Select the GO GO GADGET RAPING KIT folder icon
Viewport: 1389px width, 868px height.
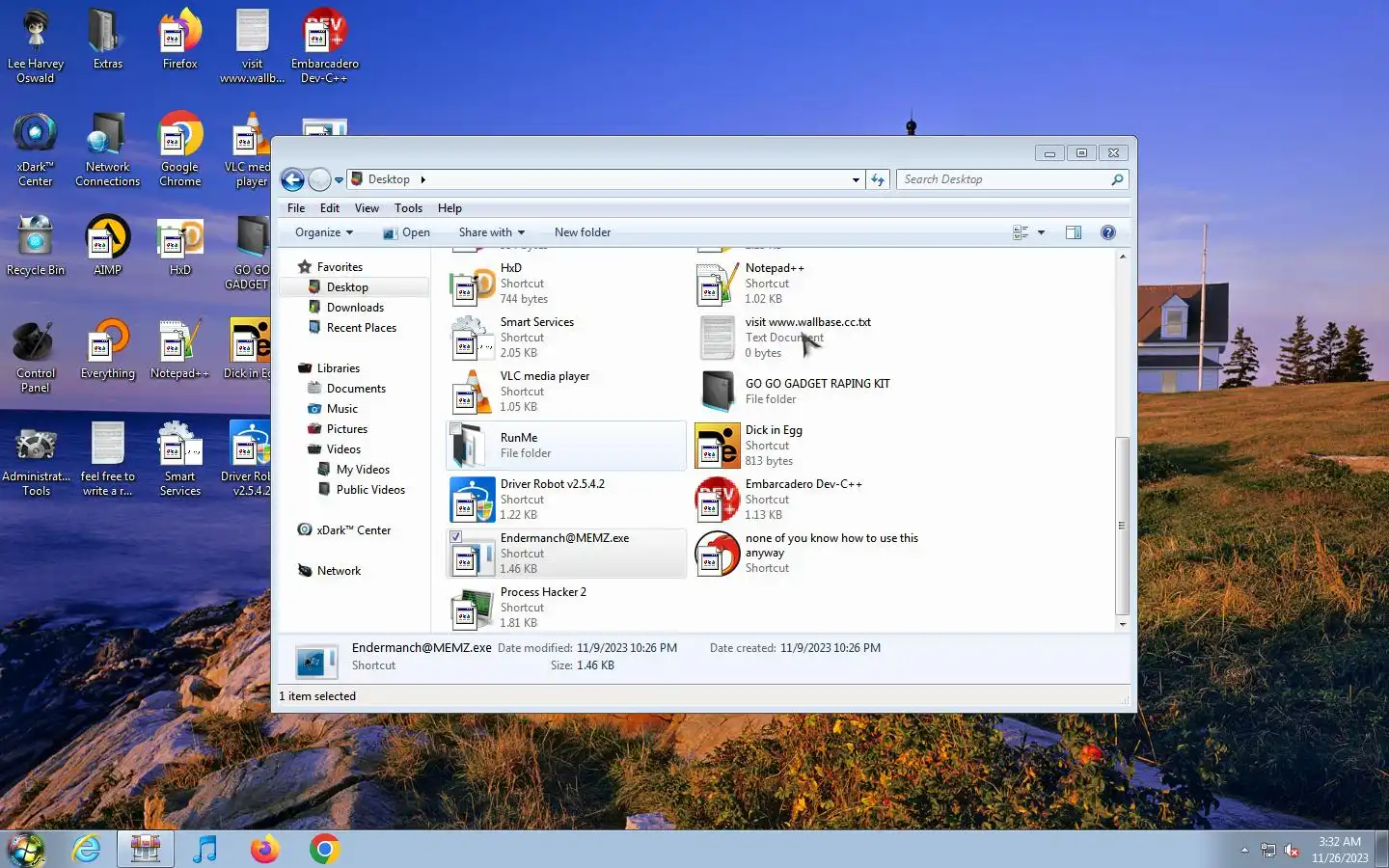coord(718,392)
